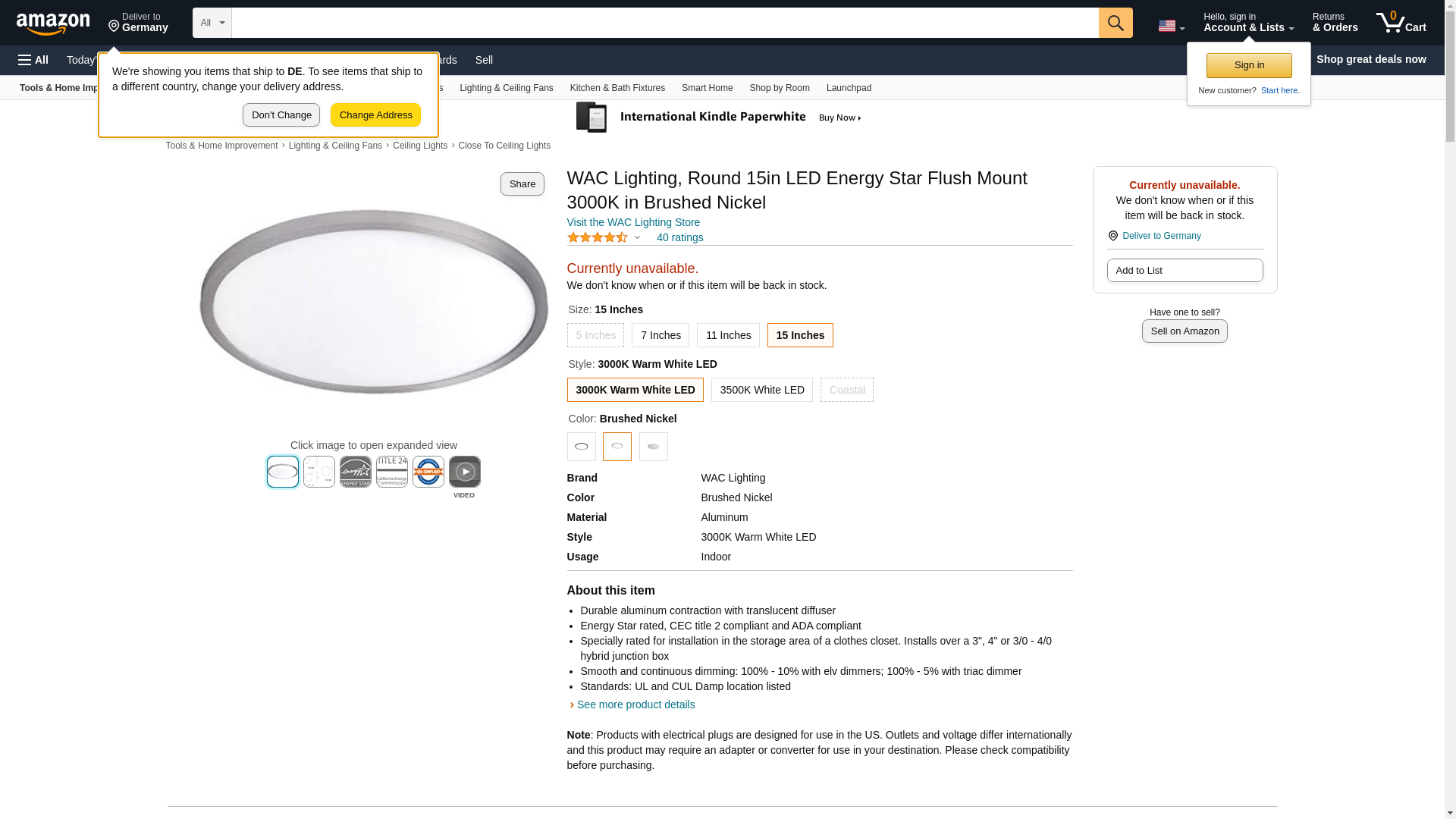The image size is (1456, 819).
Task: Select the 11 Inches size option
Action: point(727,335)
